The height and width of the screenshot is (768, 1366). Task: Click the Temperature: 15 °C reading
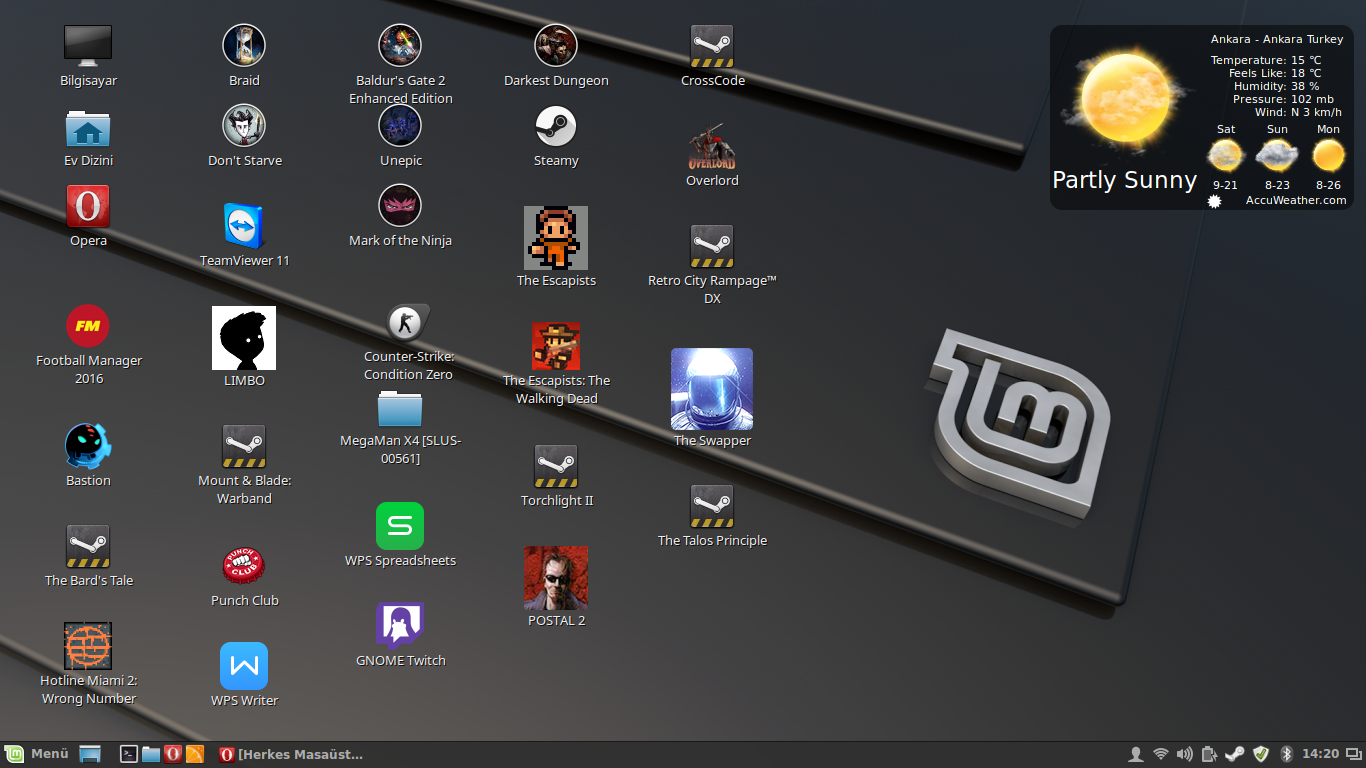[1266, 60]
